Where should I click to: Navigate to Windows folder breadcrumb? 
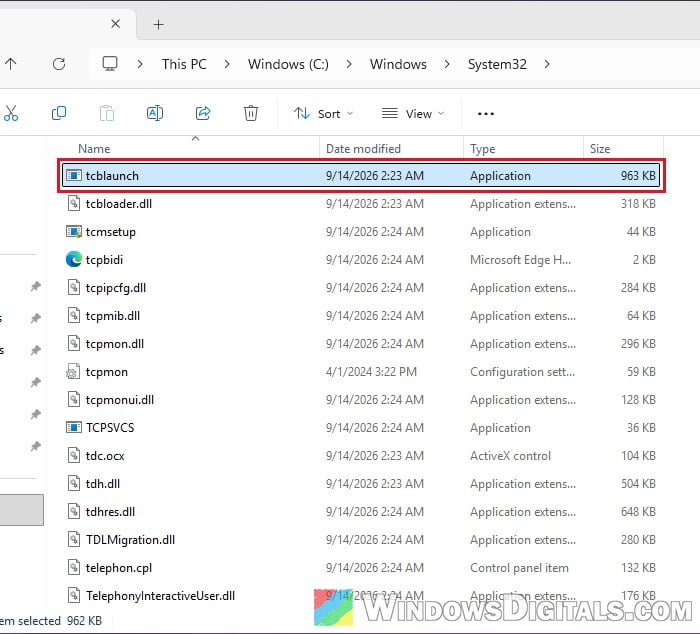[398, 64]
